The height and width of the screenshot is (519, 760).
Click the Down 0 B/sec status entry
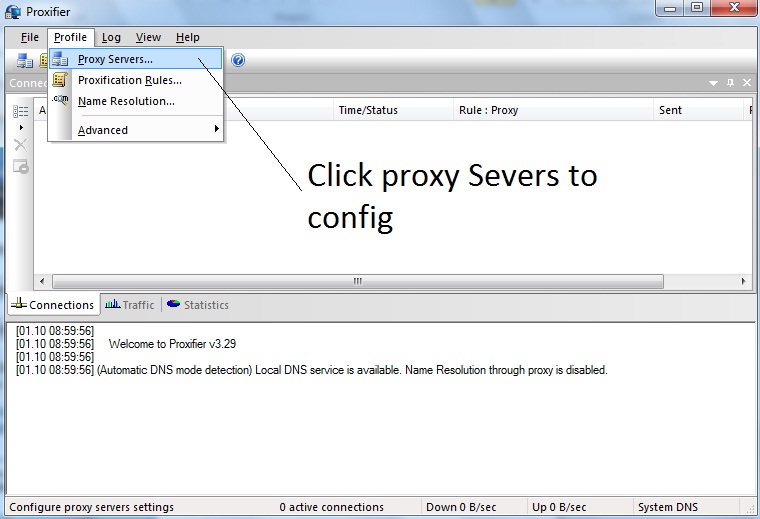[x=461, y=507]
